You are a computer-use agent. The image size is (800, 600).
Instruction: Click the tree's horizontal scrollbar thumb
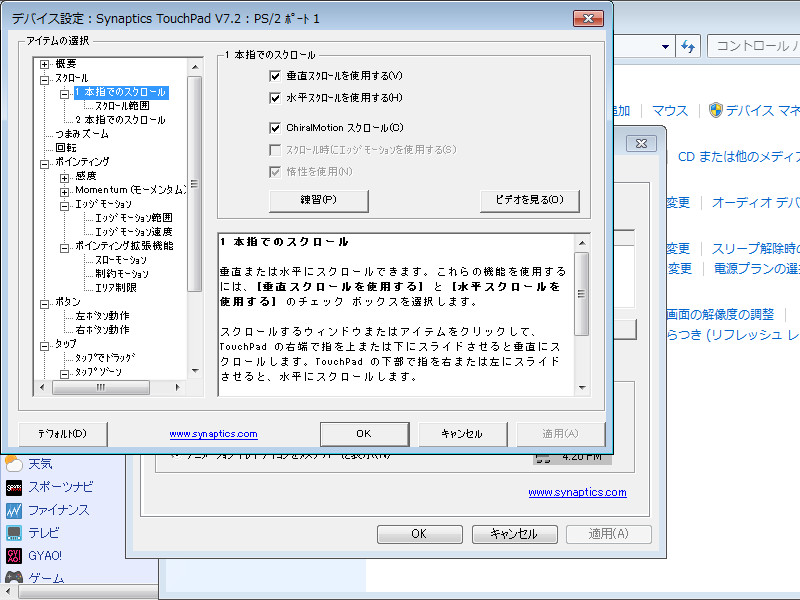click(101, 388)
